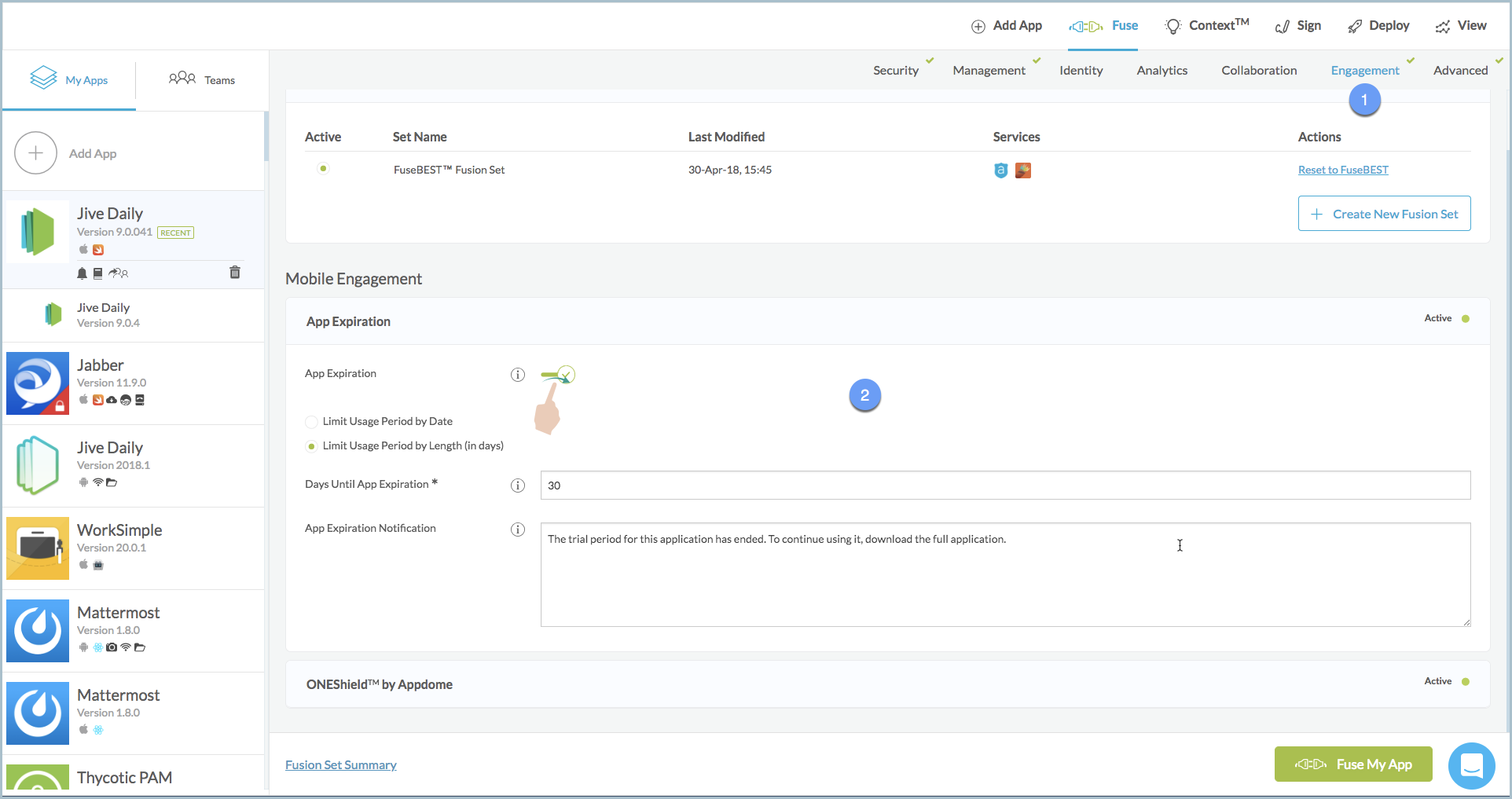Select the Jive Daily 2018.1 app icon

click(38, 466)
